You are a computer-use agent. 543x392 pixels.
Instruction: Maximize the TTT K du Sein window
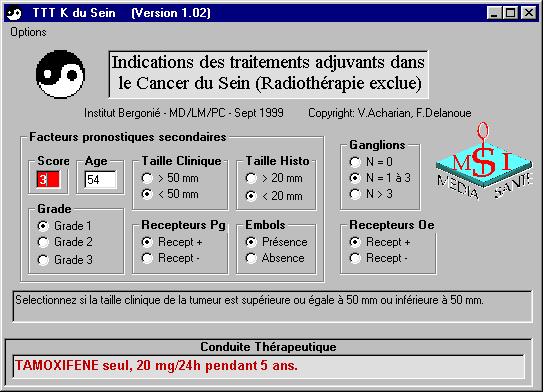(x=510, y=13)
